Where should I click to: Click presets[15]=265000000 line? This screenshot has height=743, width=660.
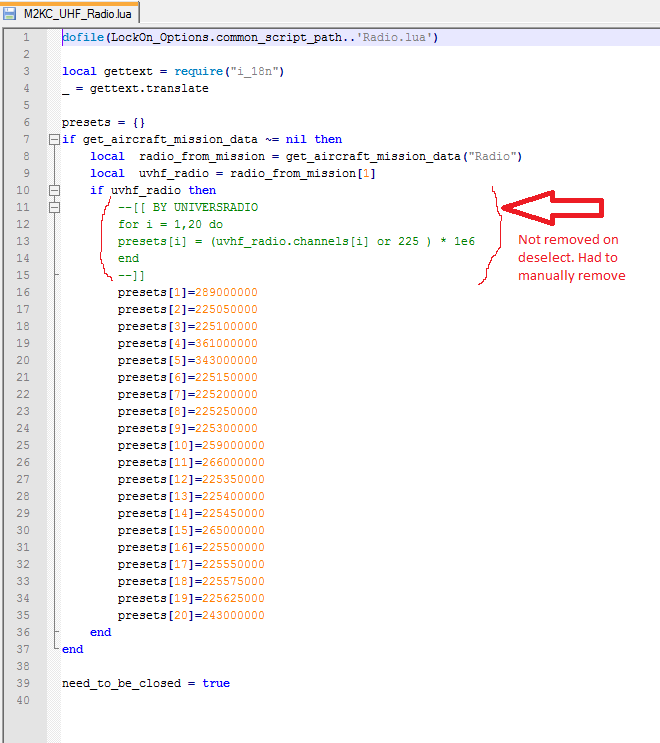pos(191,531)
